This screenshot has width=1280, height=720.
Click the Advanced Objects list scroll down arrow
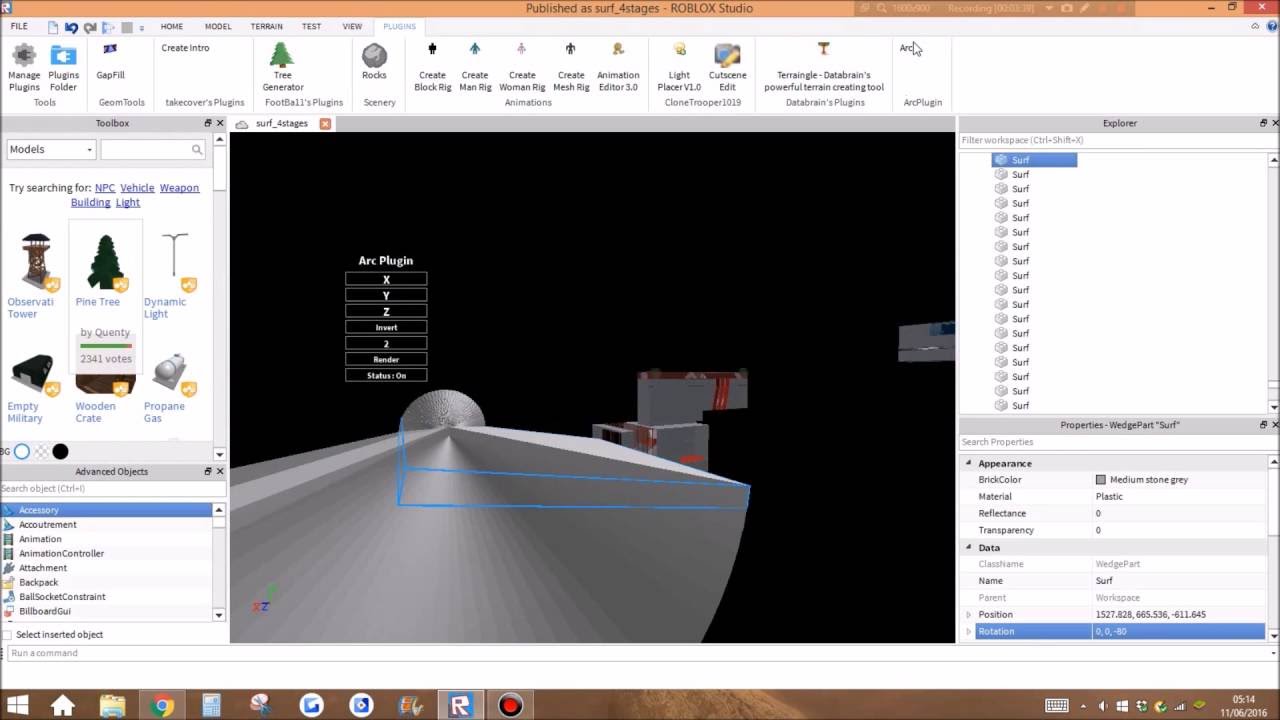(x=219, y=615)
